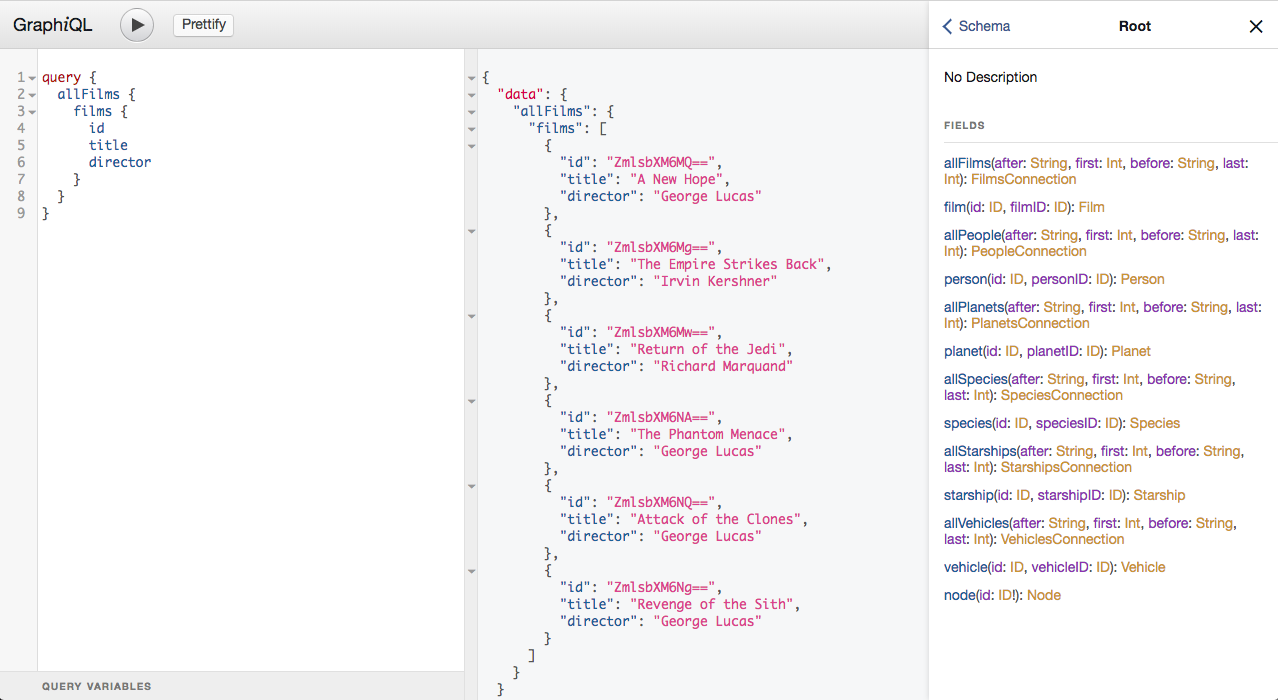The height and width of the screenshot is (700, 1278).
Task: Open the film field documentation
Action: tap(956, 207)
